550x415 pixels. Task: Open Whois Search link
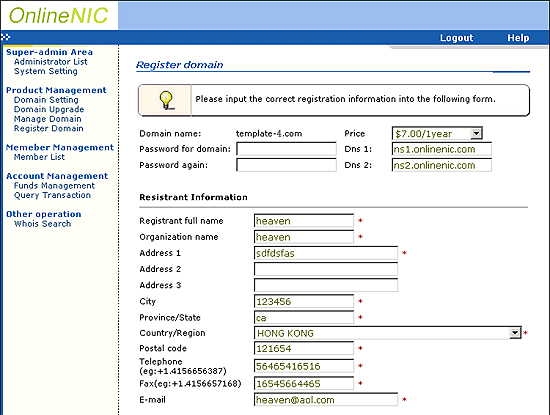(42, 224)
